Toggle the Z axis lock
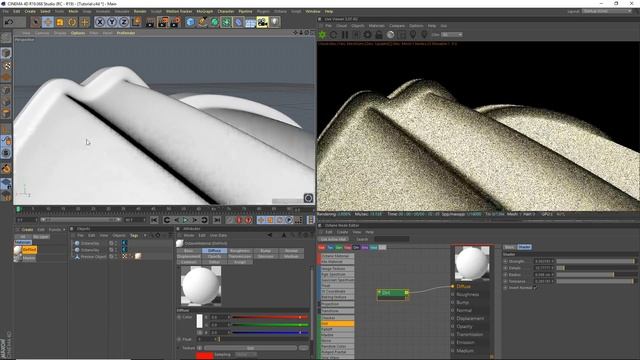640x360 pixels. point(124,22)
